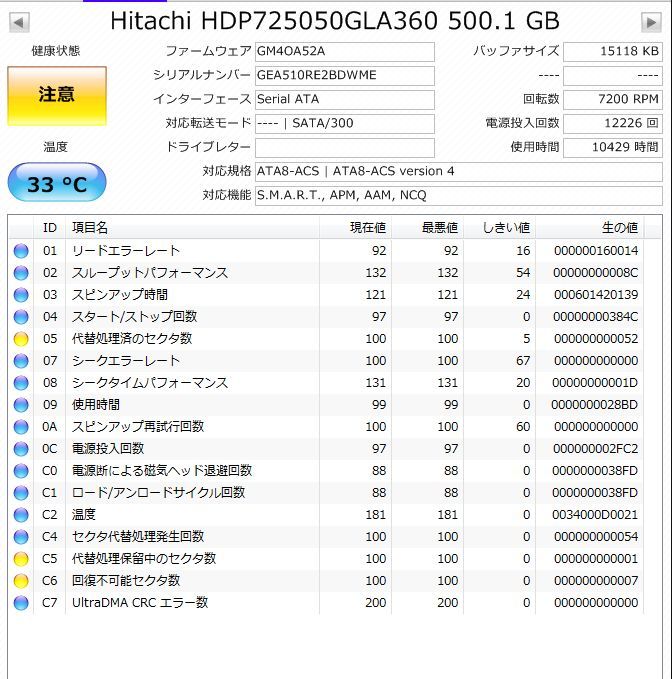Select row シークタイムパフォーマンス
This screenshot has height=679, width=672.
pyautogui.click(x=326, y=383)
